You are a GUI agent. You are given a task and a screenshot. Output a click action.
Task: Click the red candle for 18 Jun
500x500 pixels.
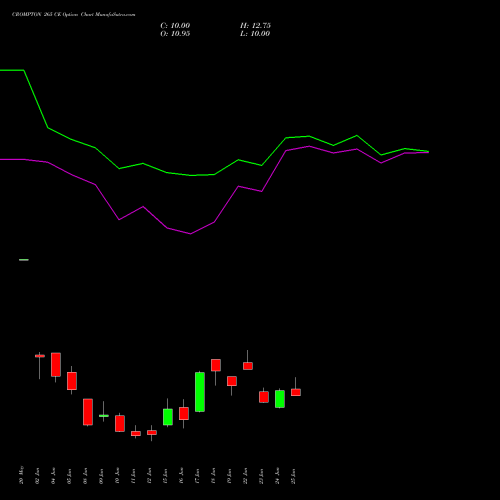(x=216, y=365)
